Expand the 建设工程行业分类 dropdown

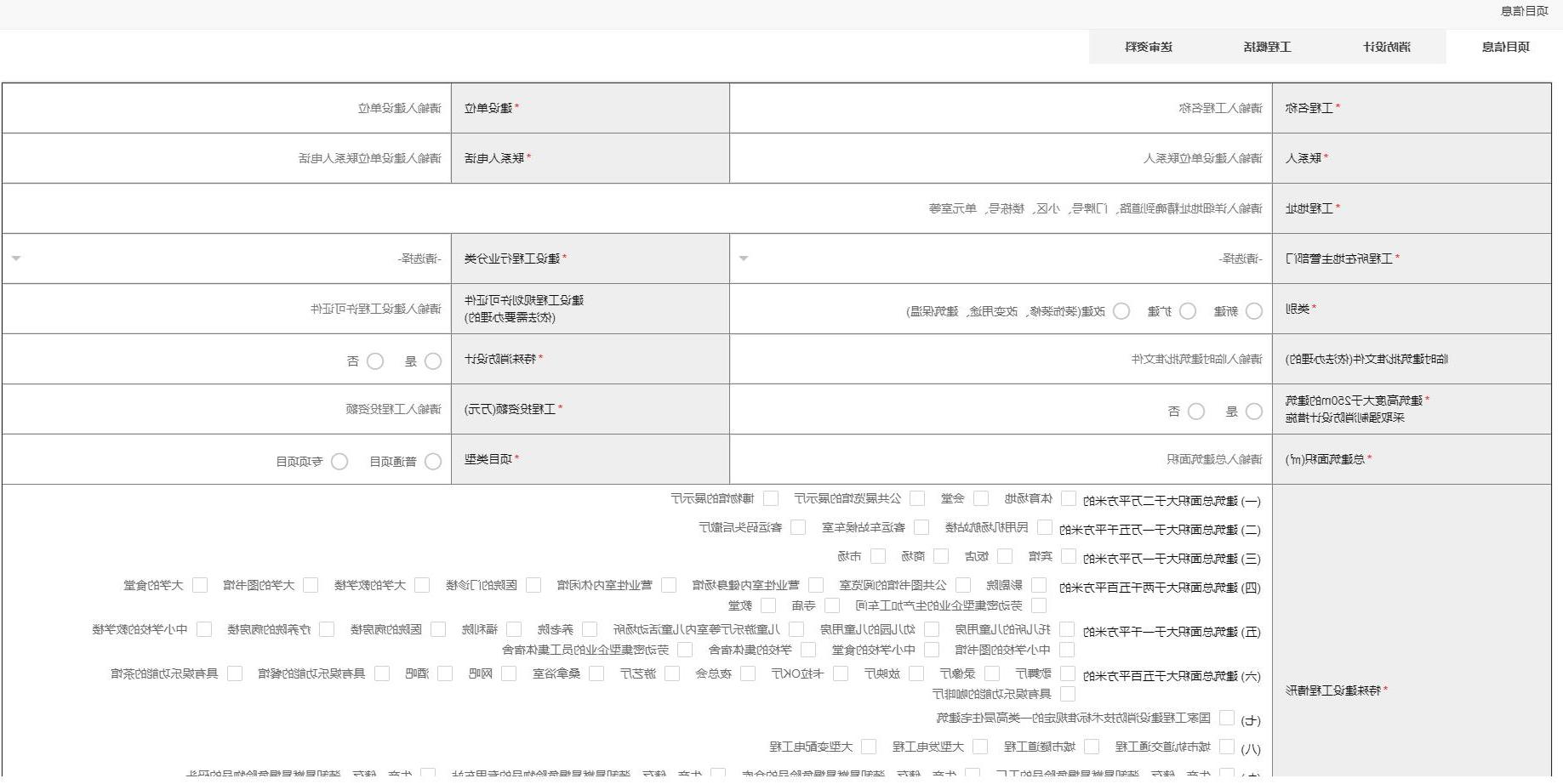click(x=226, y=258)
